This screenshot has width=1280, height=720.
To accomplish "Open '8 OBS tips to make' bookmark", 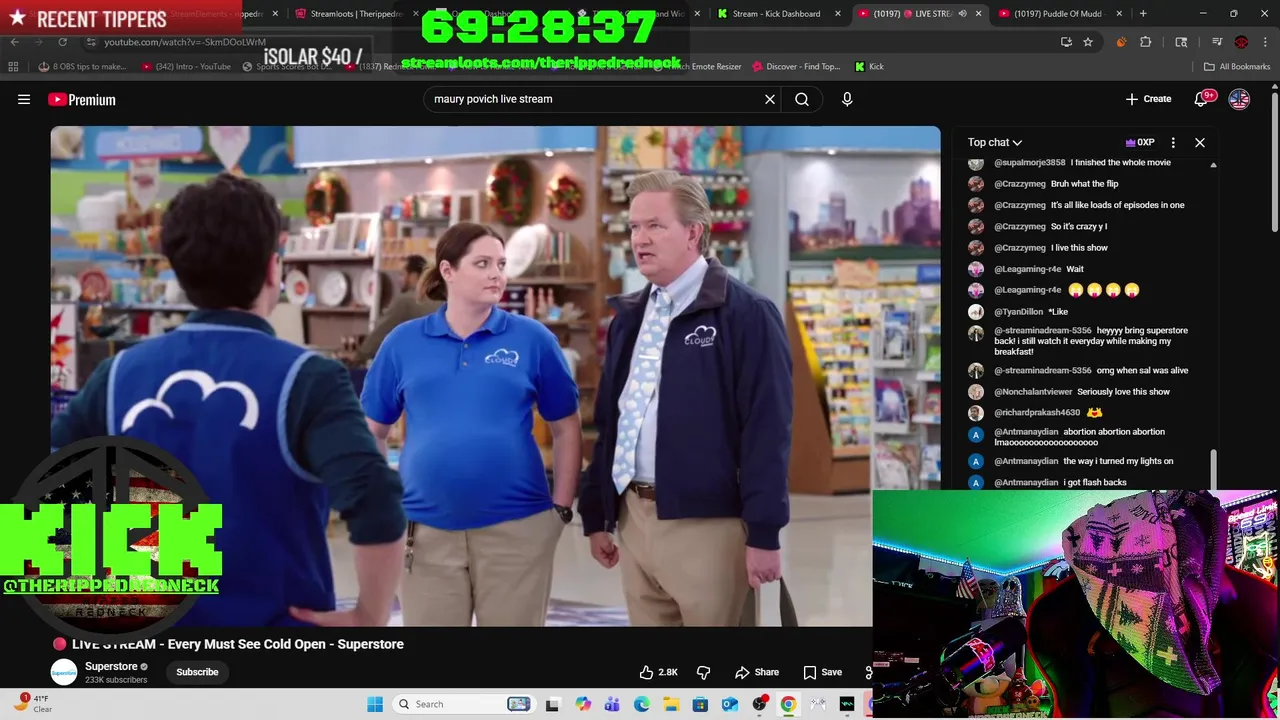I will pyautogui.click(x=82, y=67).
